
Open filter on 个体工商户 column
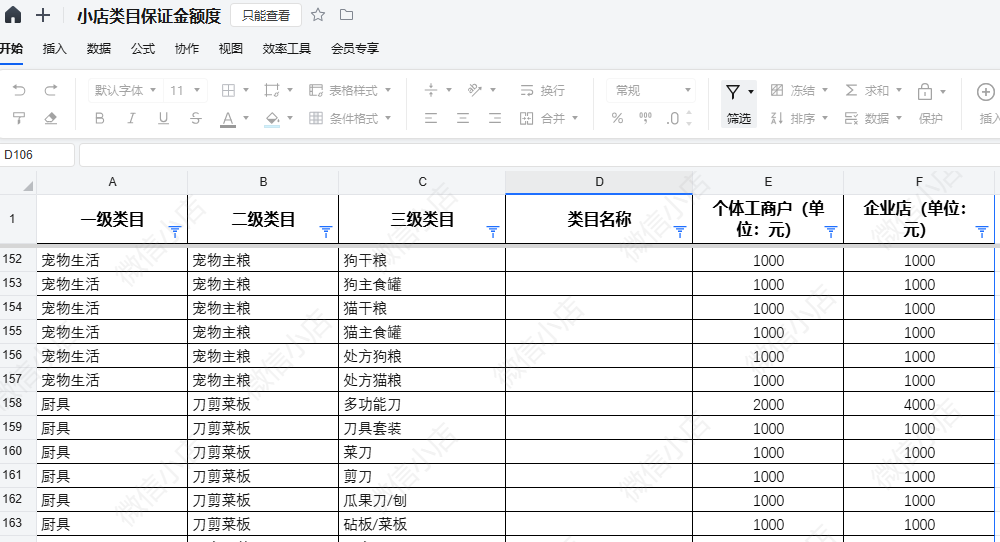(830, 231)
